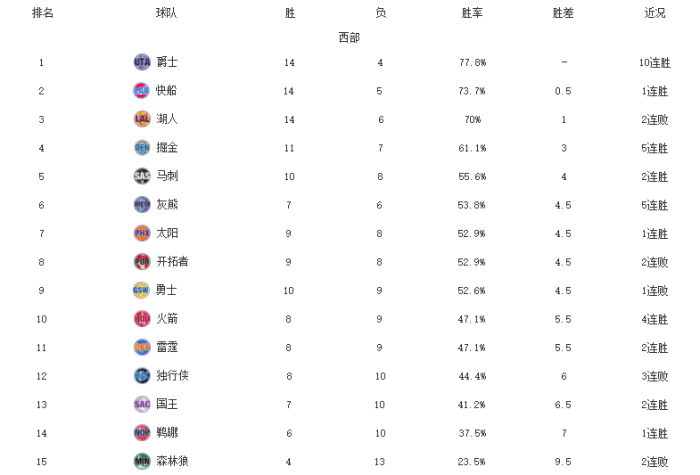Select the 西部 conference heading
The width and height of the screenshot is (700, 475).
point(349,37)
